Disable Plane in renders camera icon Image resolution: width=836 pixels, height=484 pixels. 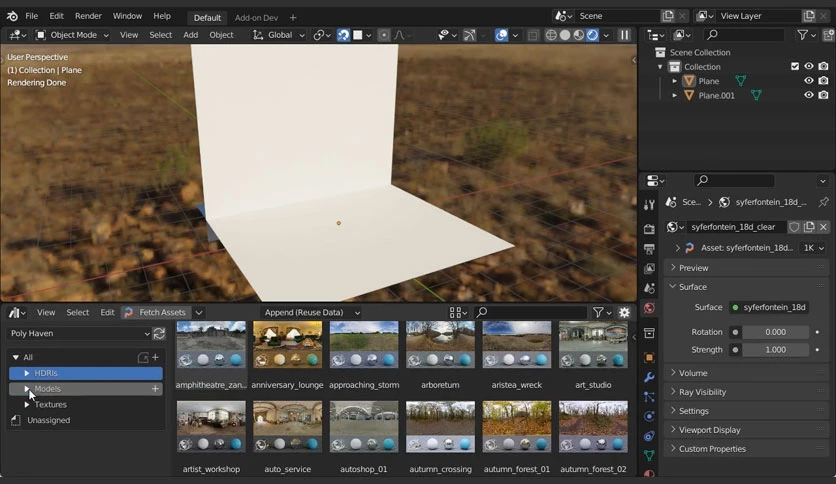[x=824, y=81]
